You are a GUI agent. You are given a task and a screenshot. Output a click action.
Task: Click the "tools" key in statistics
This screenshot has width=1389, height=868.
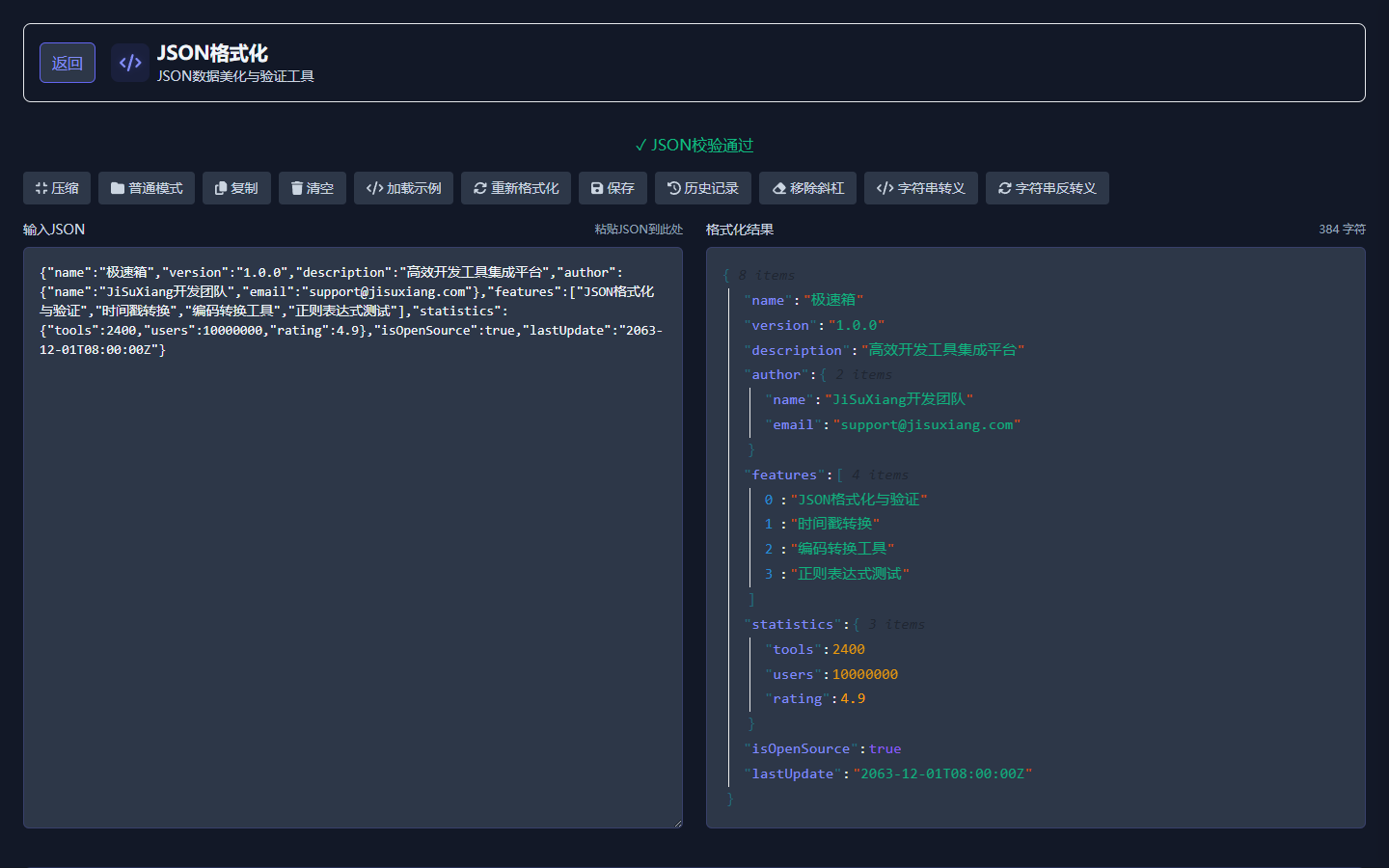click(793, 649)
